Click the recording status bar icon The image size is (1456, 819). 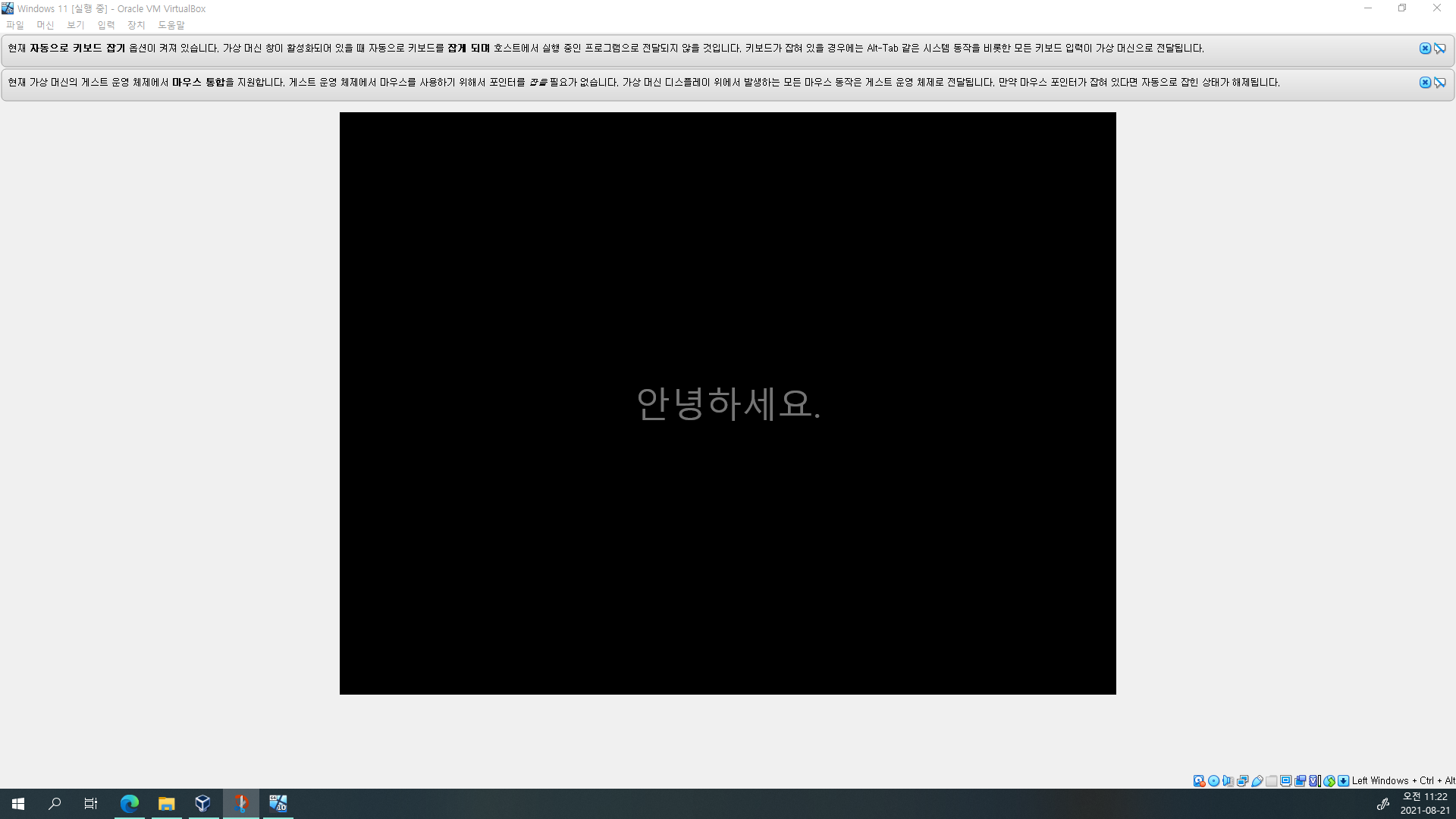(x=1301, y=781)
